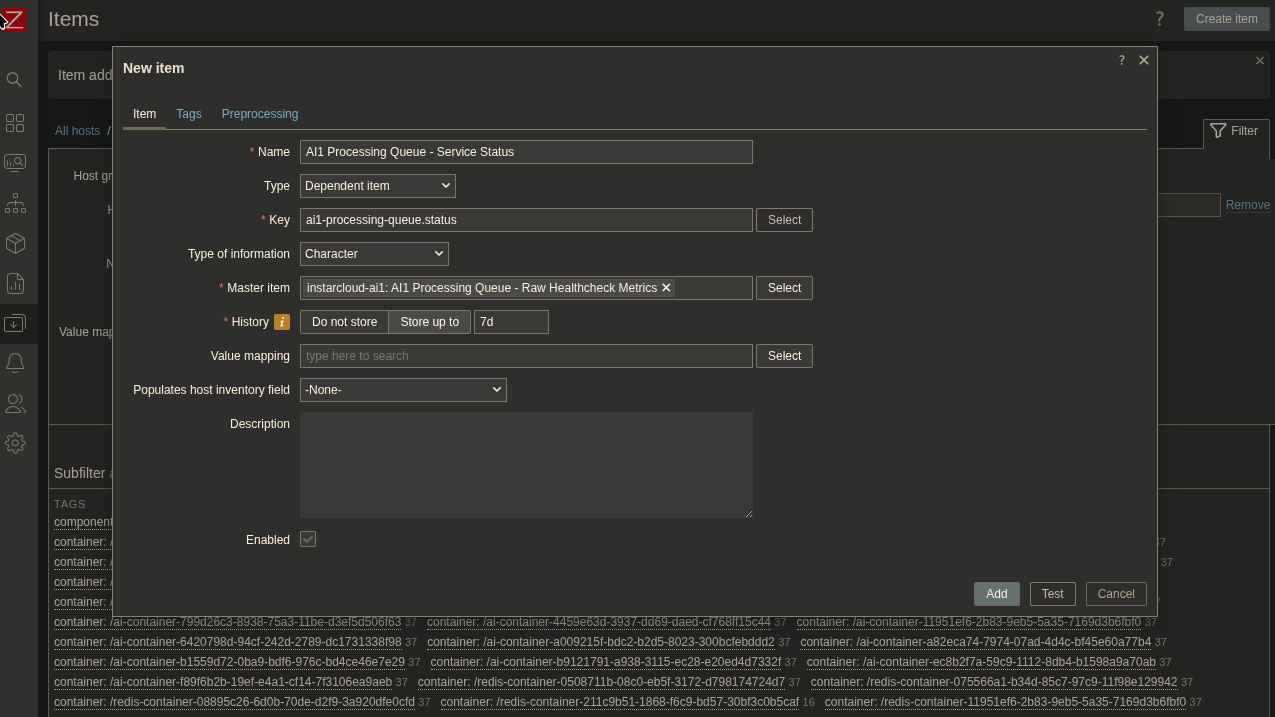Image resolution: width=1275 pixels, height=717 pixels.
Task: Open Populates host inventory field dropdown
Action: [x=403, y=390]
